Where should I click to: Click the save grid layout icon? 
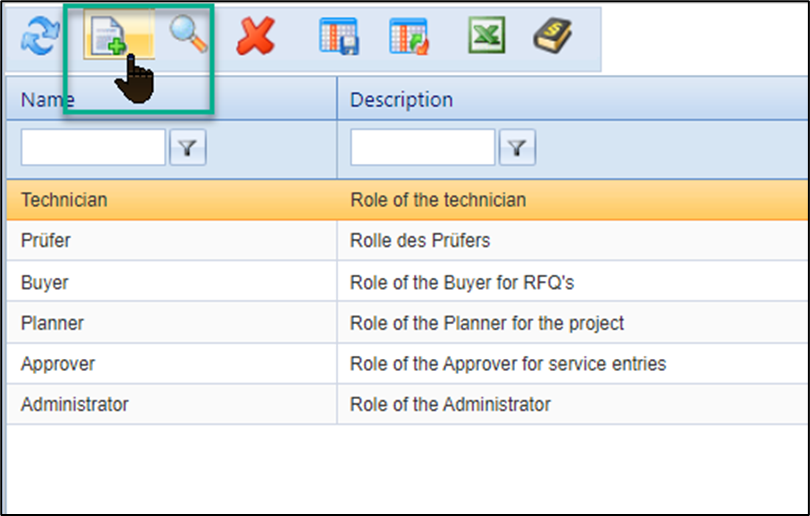(338, 37)
